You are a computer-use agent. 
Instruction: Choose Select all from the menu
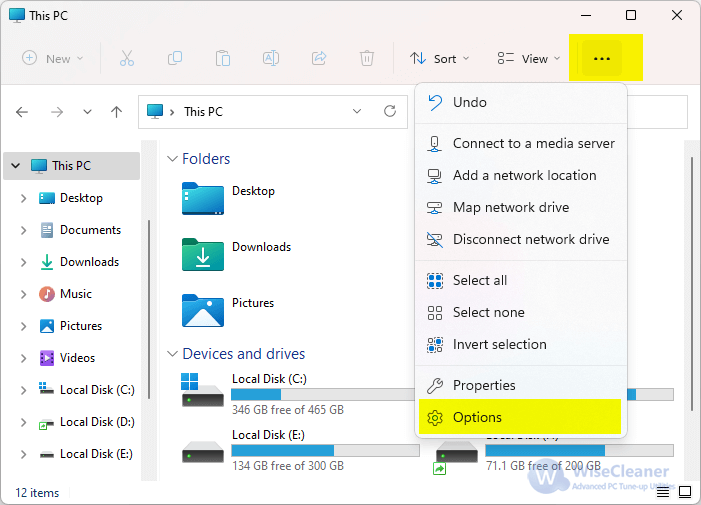click(521, 281)
